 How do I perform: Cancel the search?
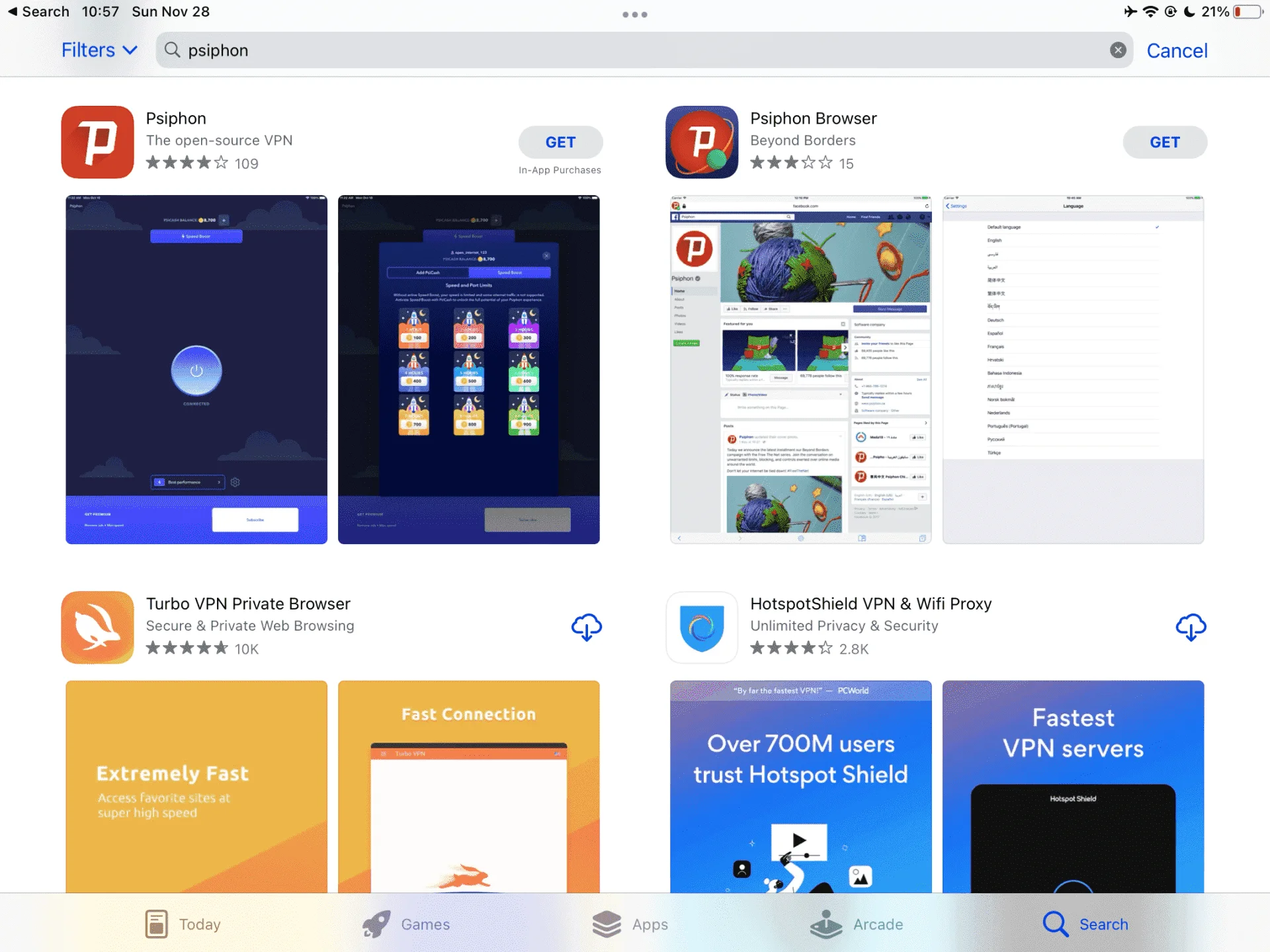pos(1177,51)
